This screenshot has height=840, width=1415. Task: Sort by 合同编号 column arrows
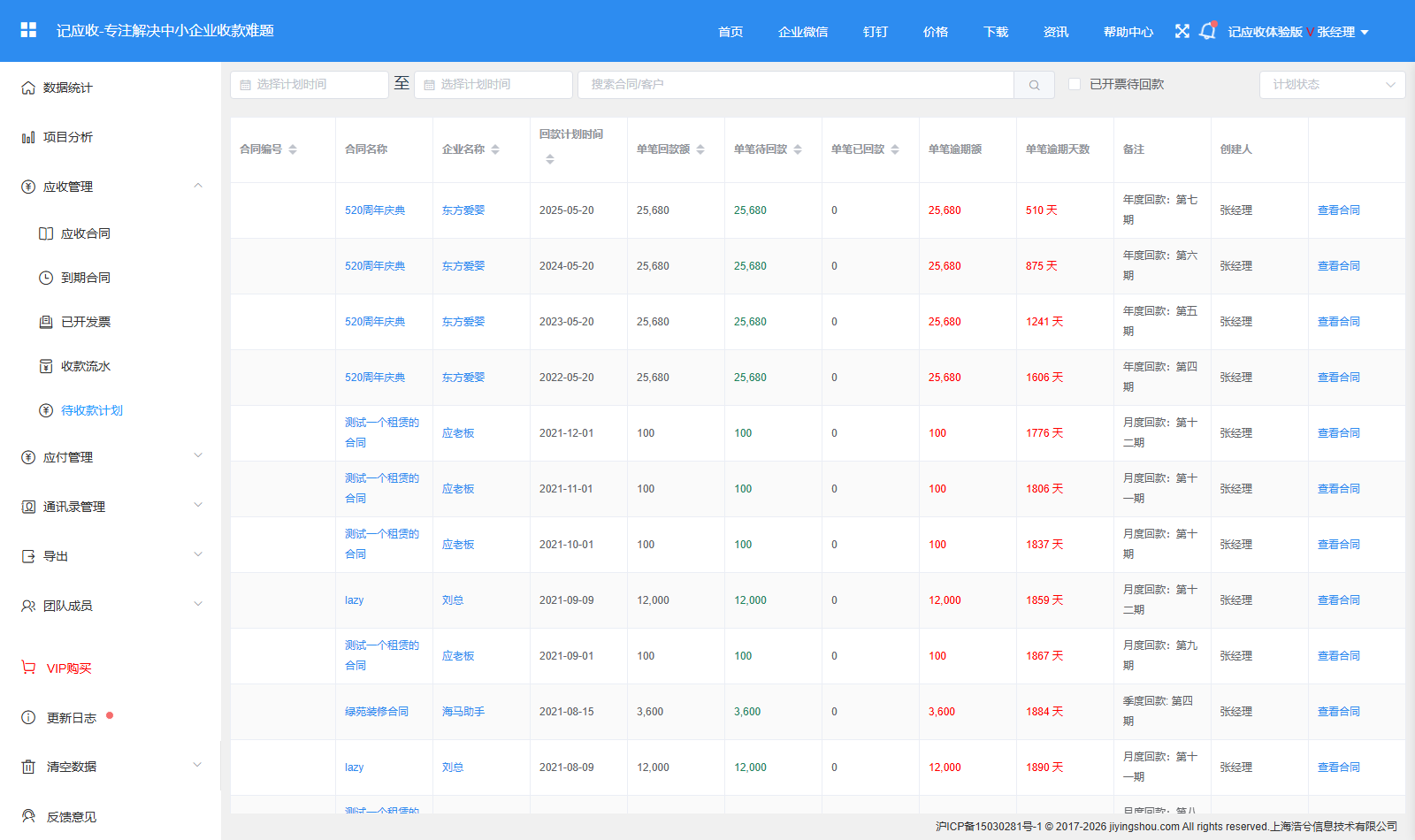point(293,149)
